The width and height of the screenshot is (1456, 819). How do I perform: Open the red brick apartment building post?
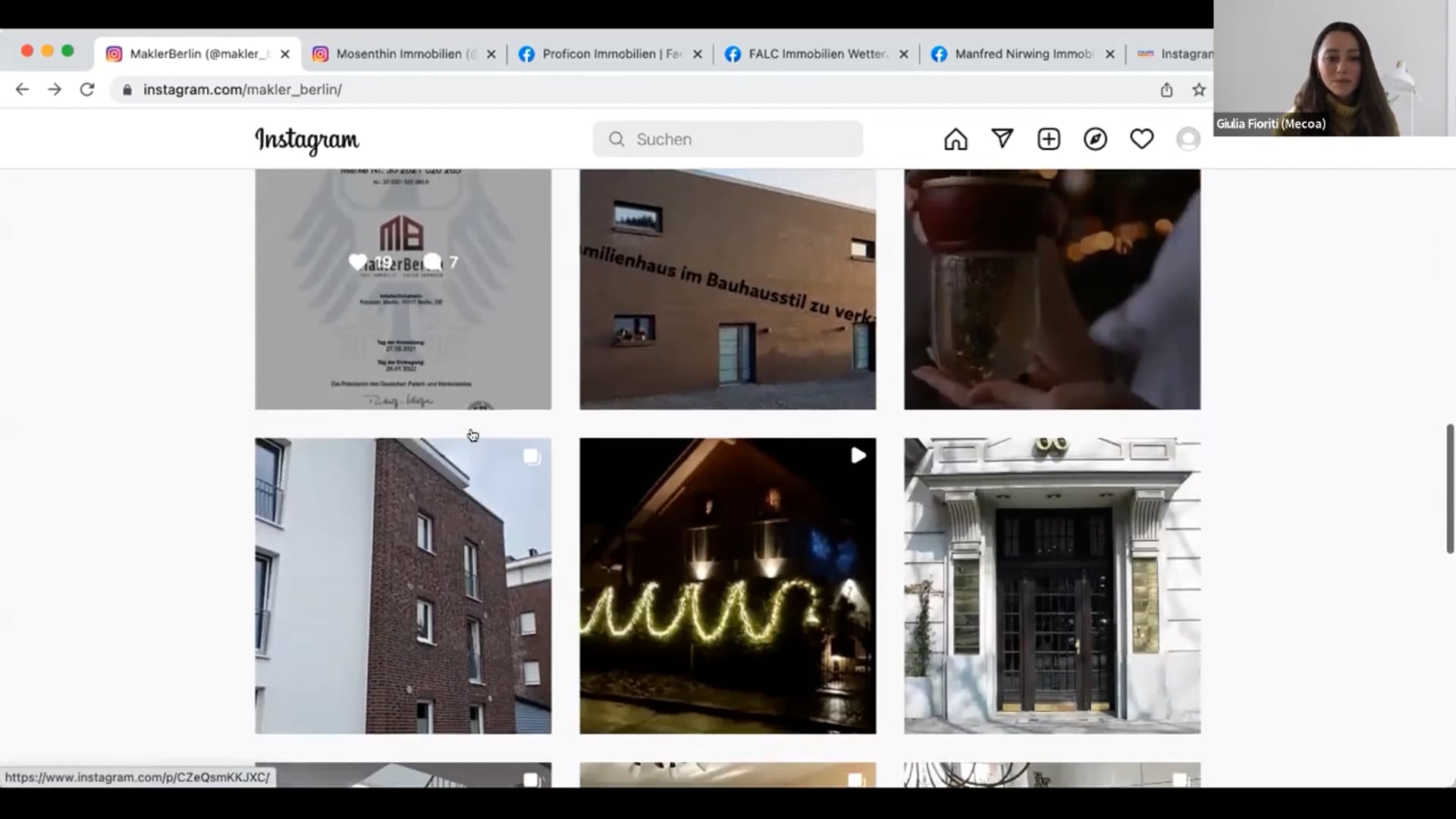click(403, 585)
